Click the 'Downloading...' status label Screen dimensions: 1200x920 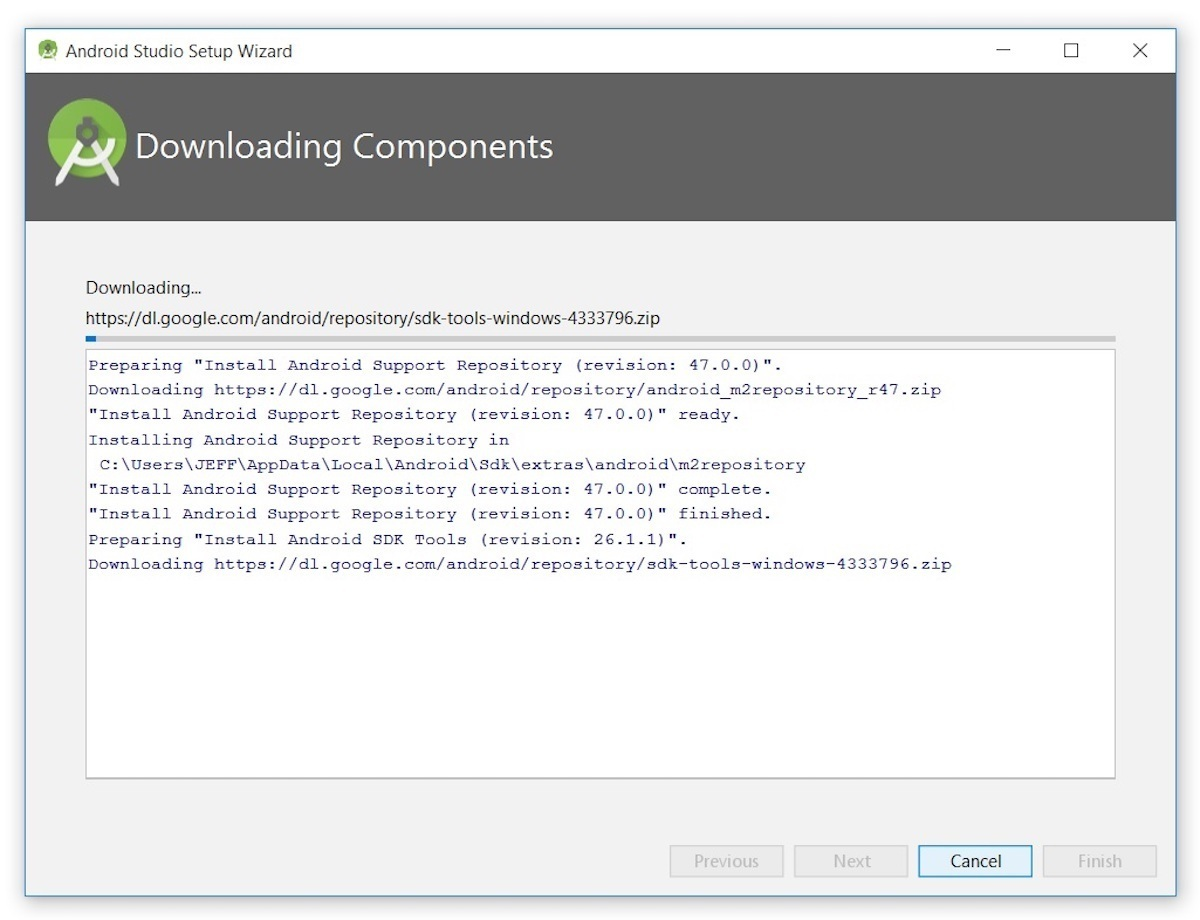[x=143, y=288]
